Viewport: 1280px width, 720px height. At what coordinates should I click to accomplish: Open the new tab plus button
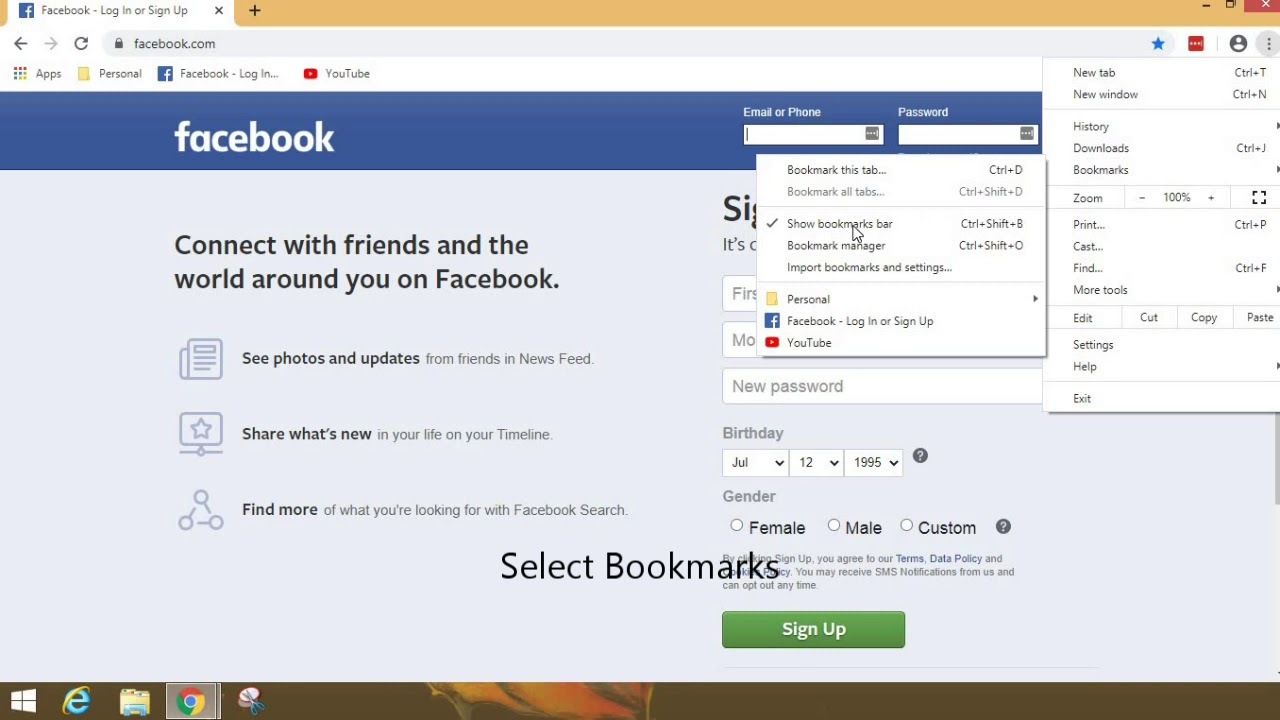click(255, 10)
